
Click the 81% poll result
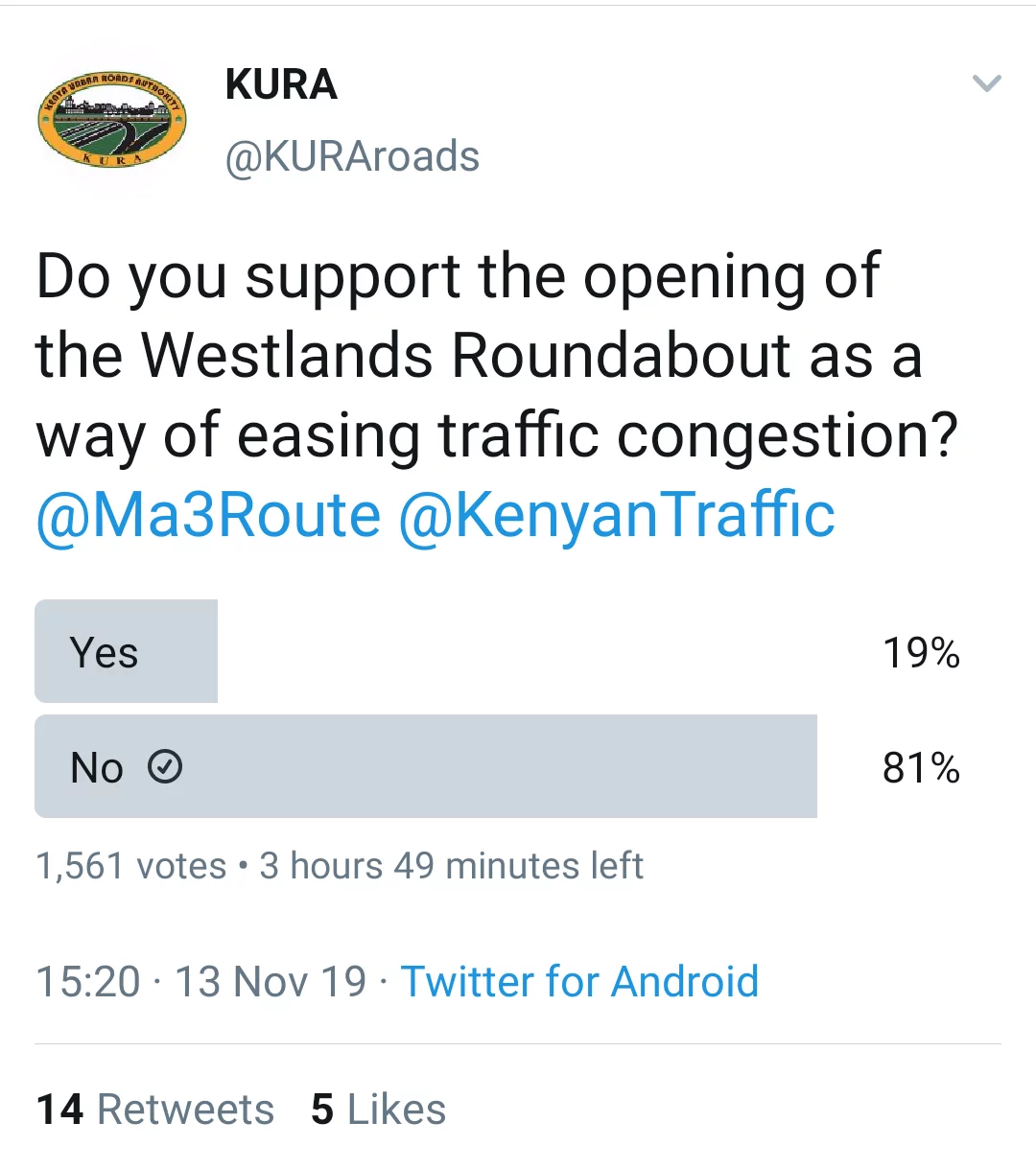point(921,768)
